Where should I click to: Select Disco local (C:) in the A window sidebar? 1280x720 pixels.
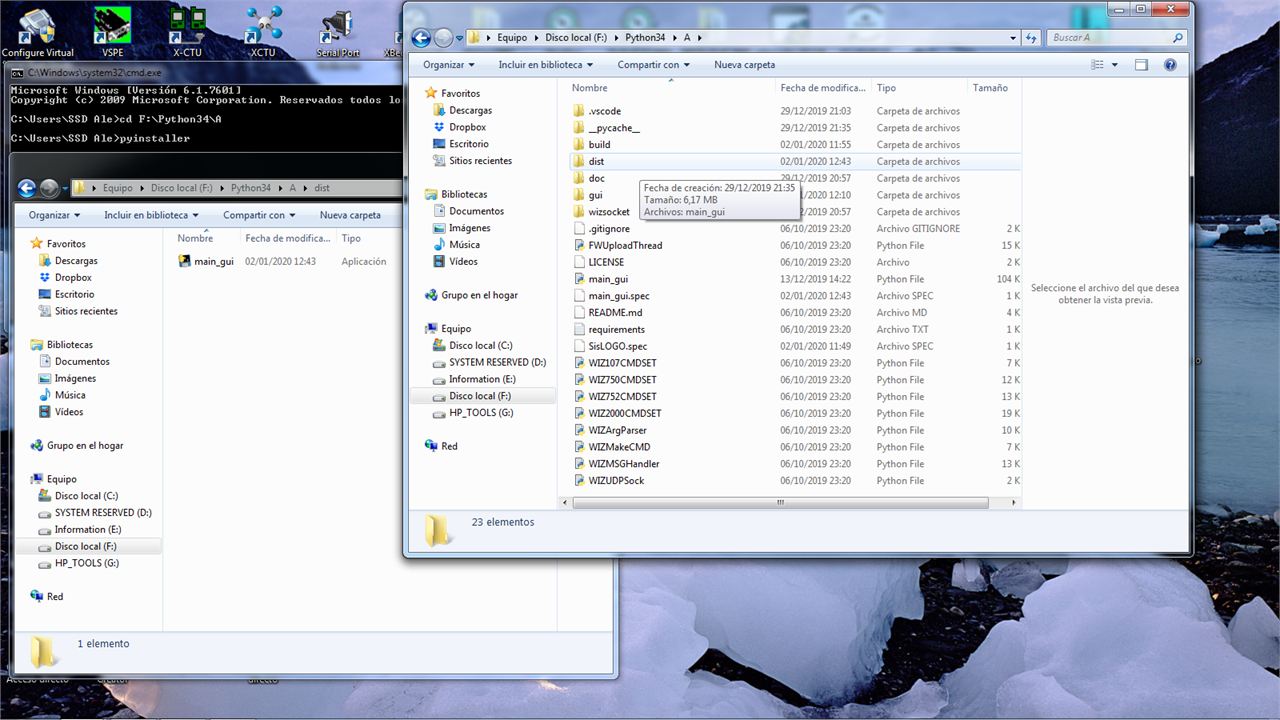(481, 345)
